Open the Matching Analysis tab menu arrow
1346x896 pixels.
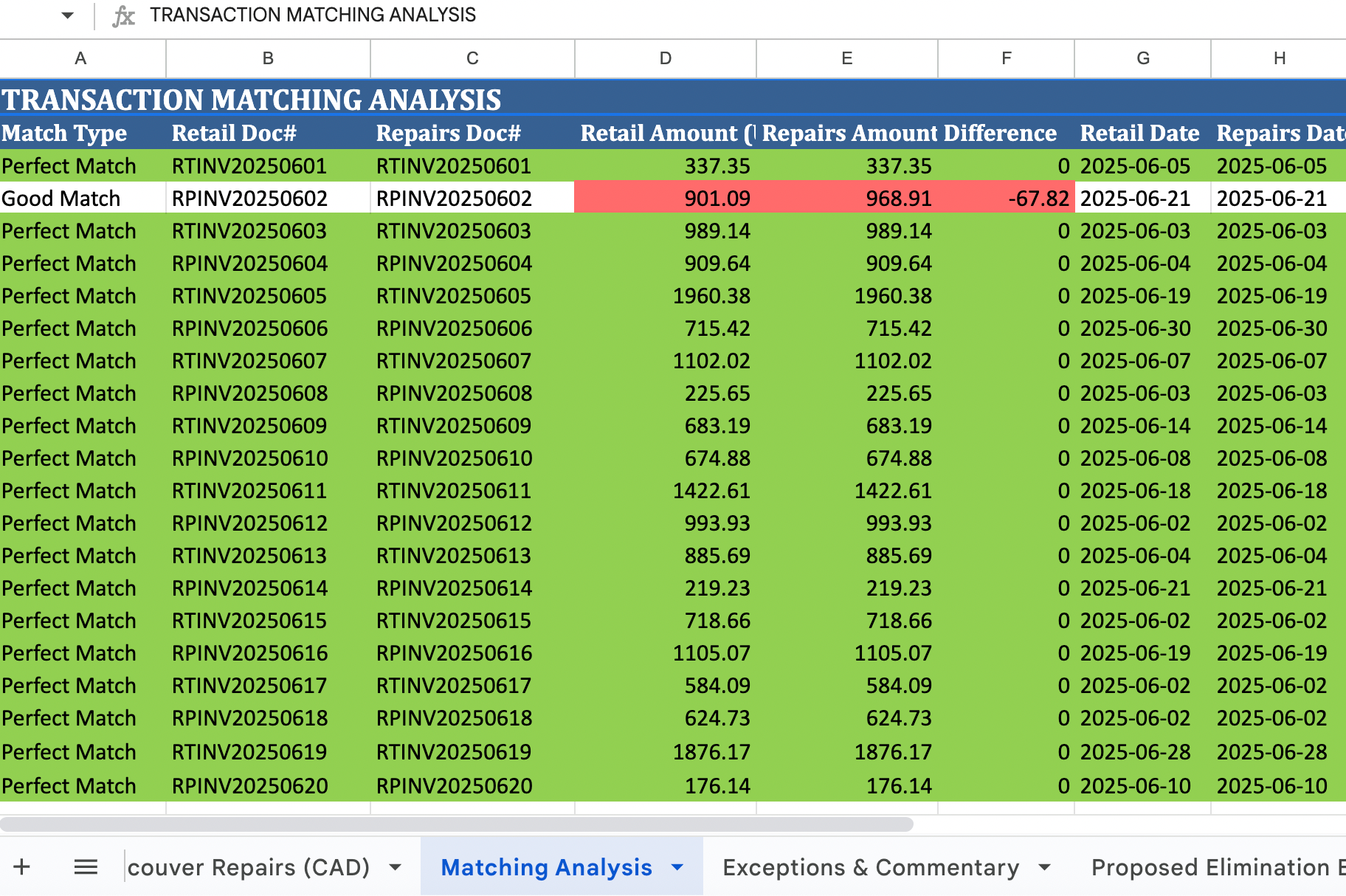[x=677, y=867]
